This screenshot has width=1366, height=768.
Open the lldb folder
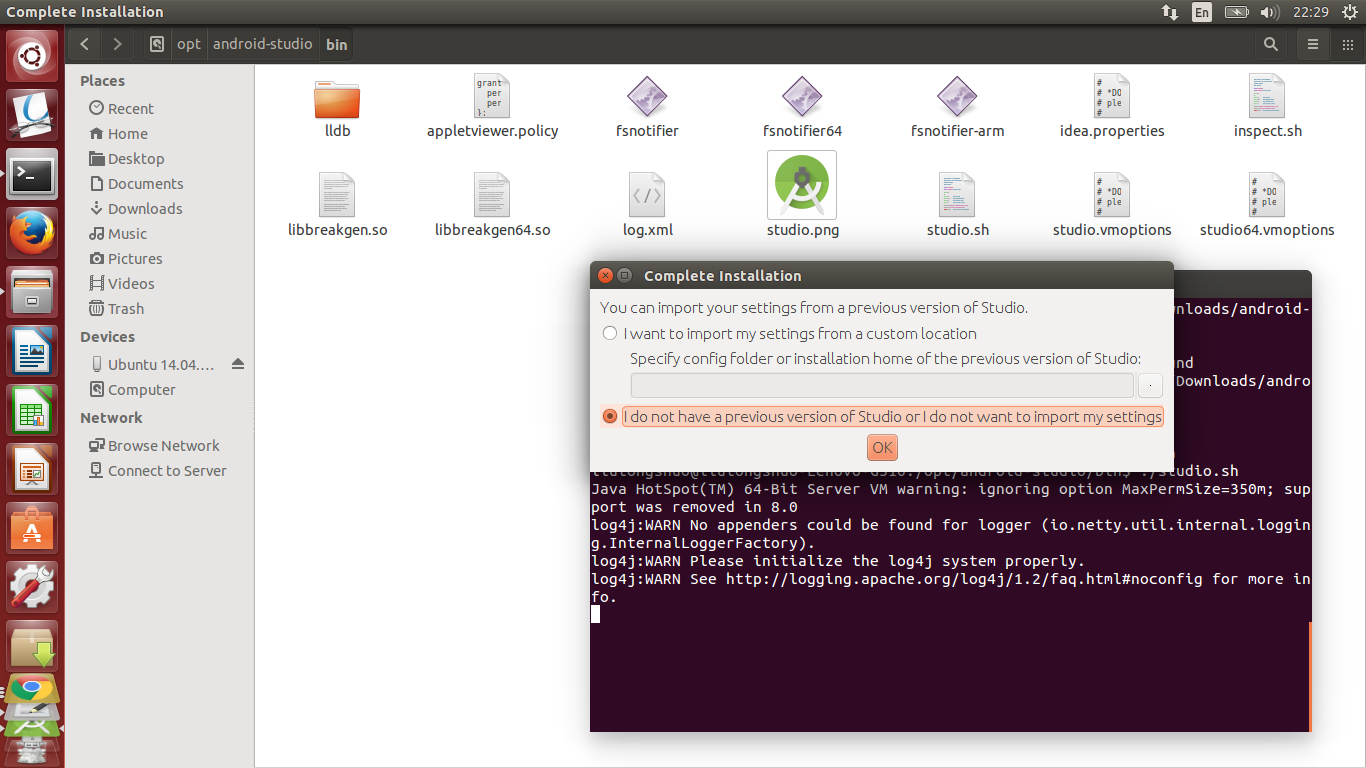click(x=337, y=99)
